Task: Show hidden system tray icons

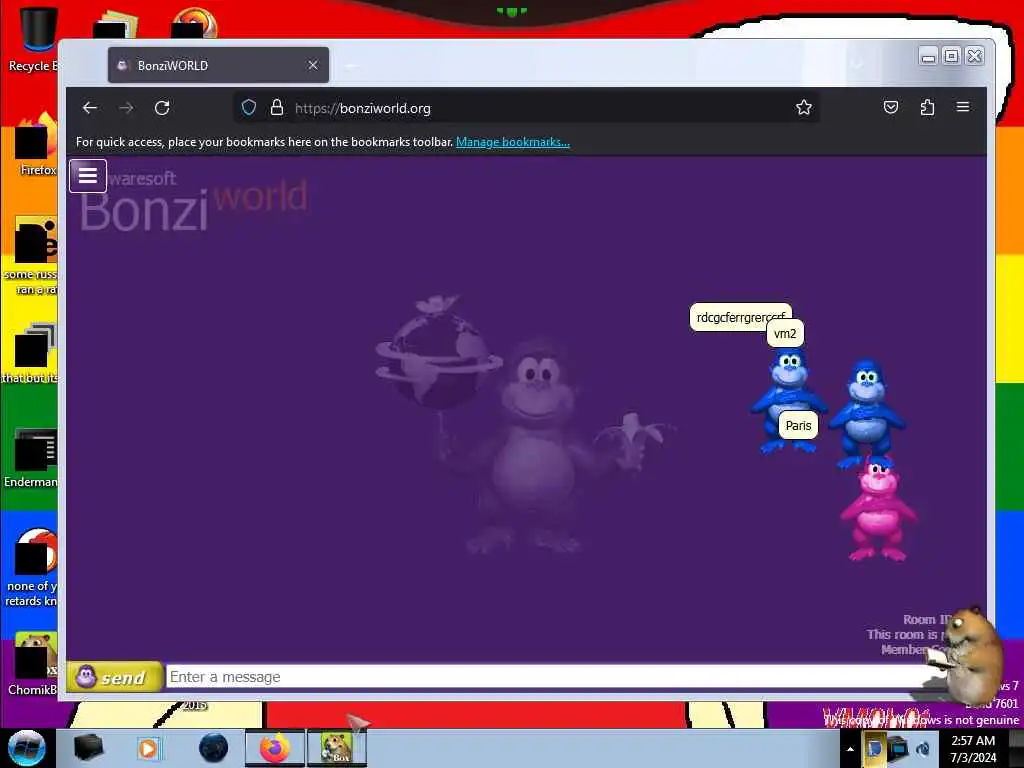Action: (850, 749)
